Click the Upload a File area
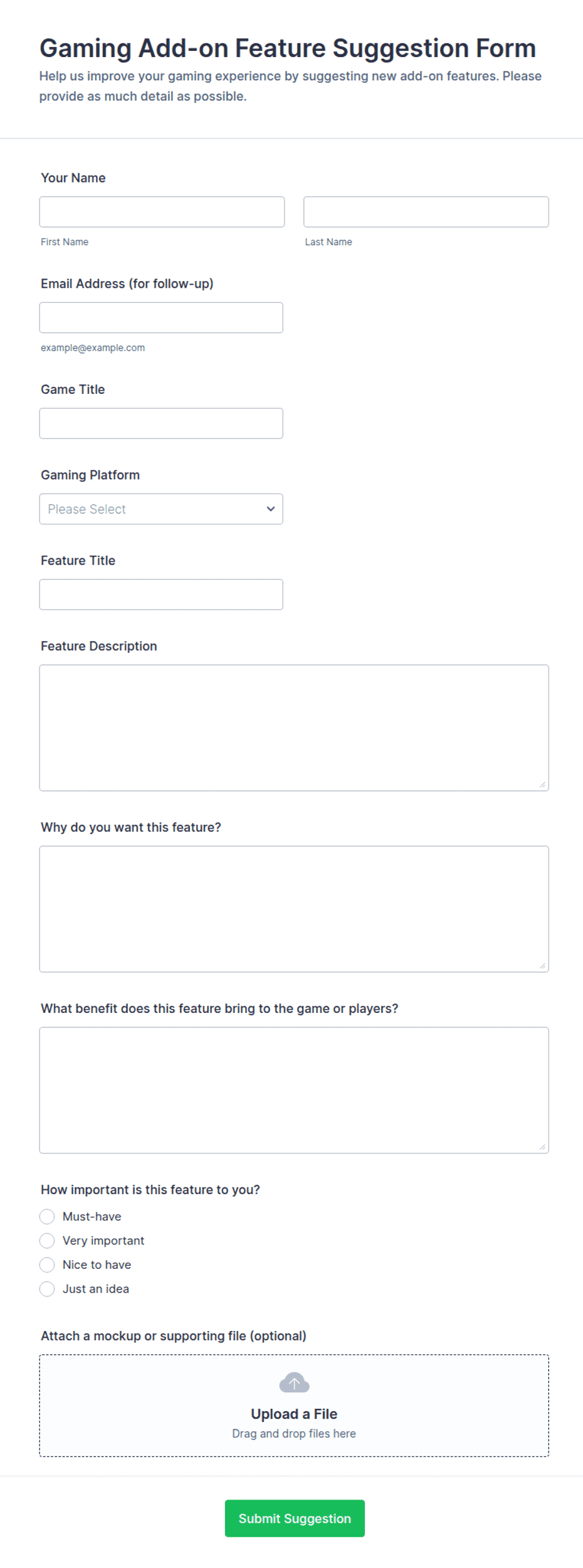The width and height of the screenshot is (583, 1568). tap(294, 1406)
